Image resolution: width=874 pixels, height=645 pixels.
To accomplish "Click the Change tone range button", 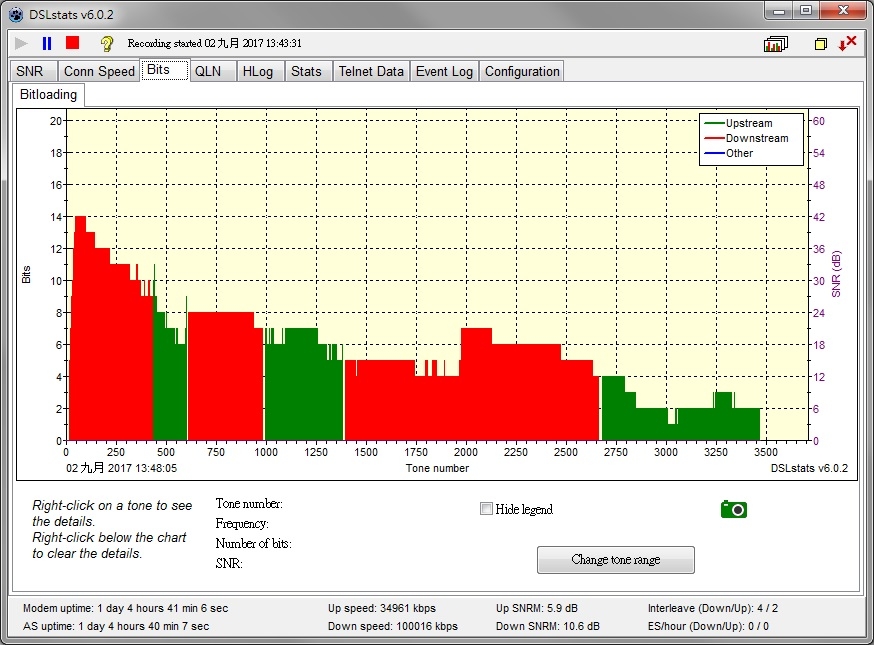I will [616, 560].
